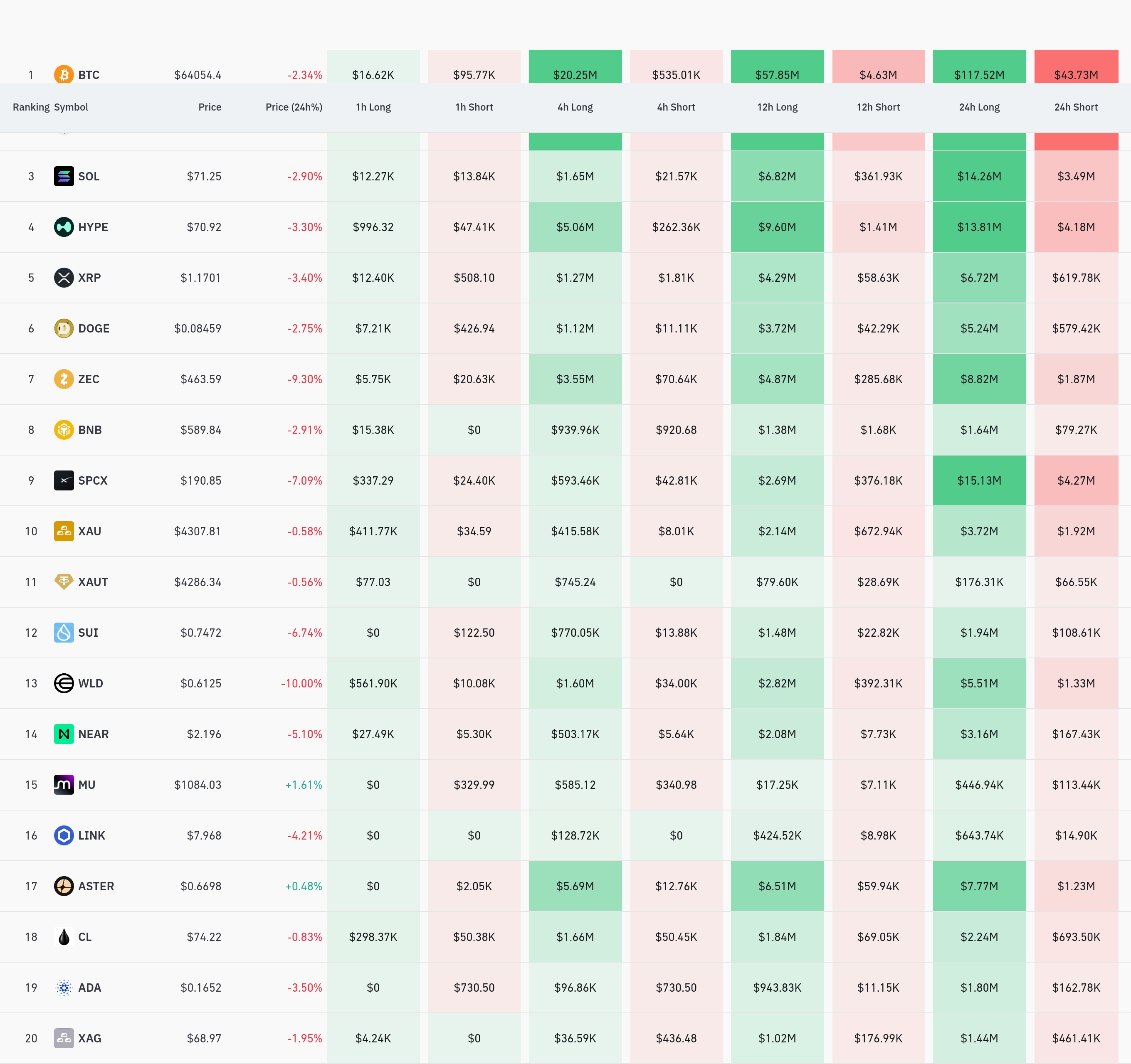Click the SOL Solana logo icon
The width and height of the screenshot is (1131, 1064).
[64, 176]
